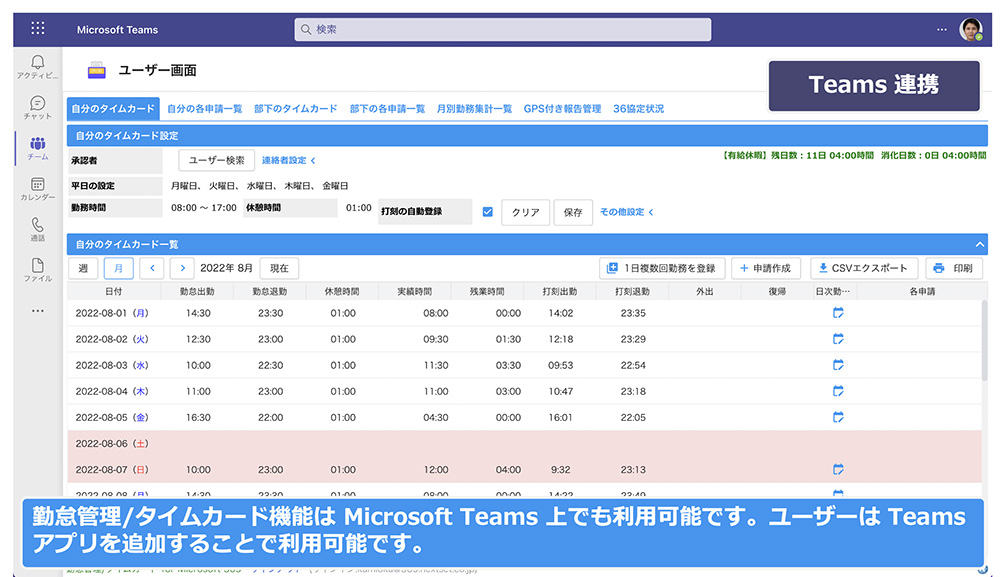1000x577 pixels.
Task: Open the Calendar (カレンダー) sidebar icon
Action: tap(38, 189)
